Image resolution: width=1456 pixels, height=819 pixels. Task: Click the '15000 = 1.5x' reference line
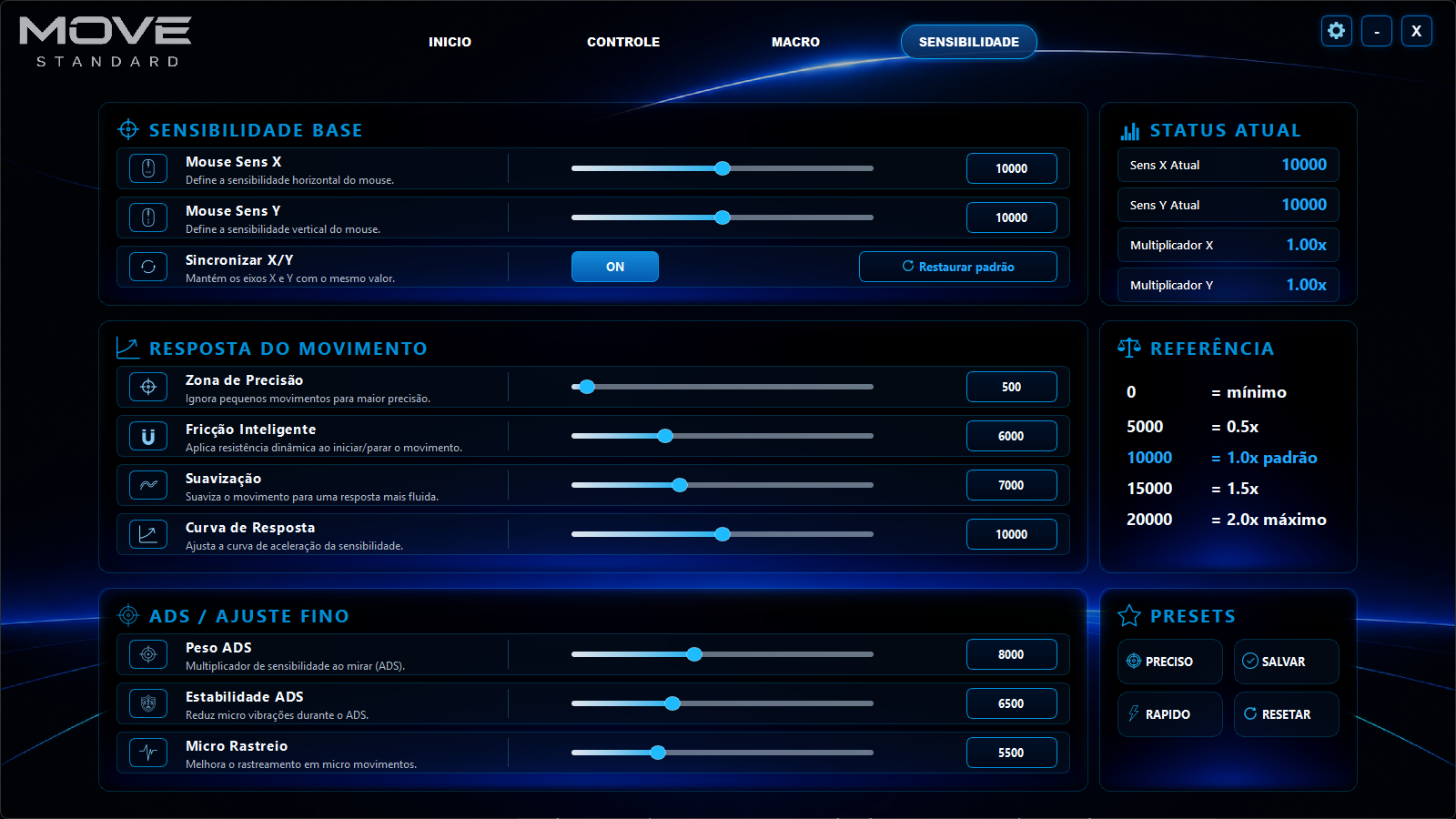click(x=1193, y=489)
